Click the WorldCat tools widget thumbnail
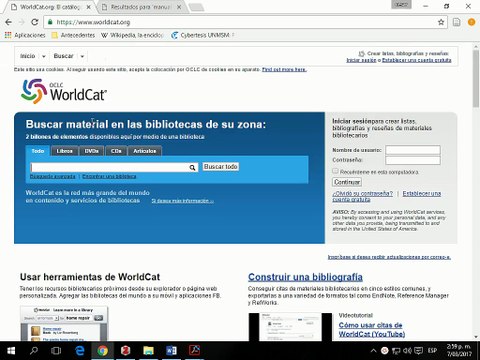Image resolution: width=480 pixels, height=360 pixels. click(x=64, y=323)
